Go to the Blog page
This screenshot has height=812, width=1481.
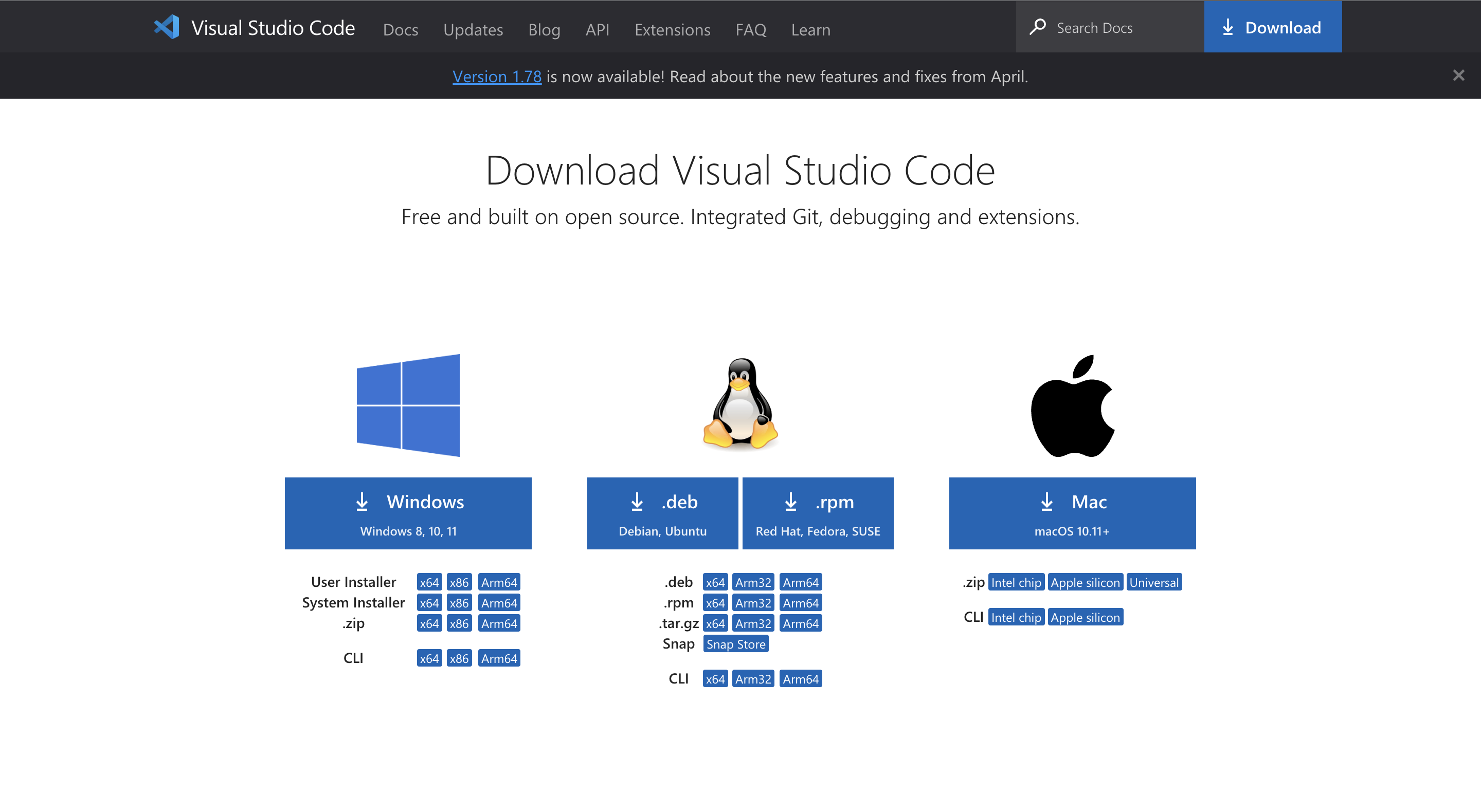click(545, 29)
